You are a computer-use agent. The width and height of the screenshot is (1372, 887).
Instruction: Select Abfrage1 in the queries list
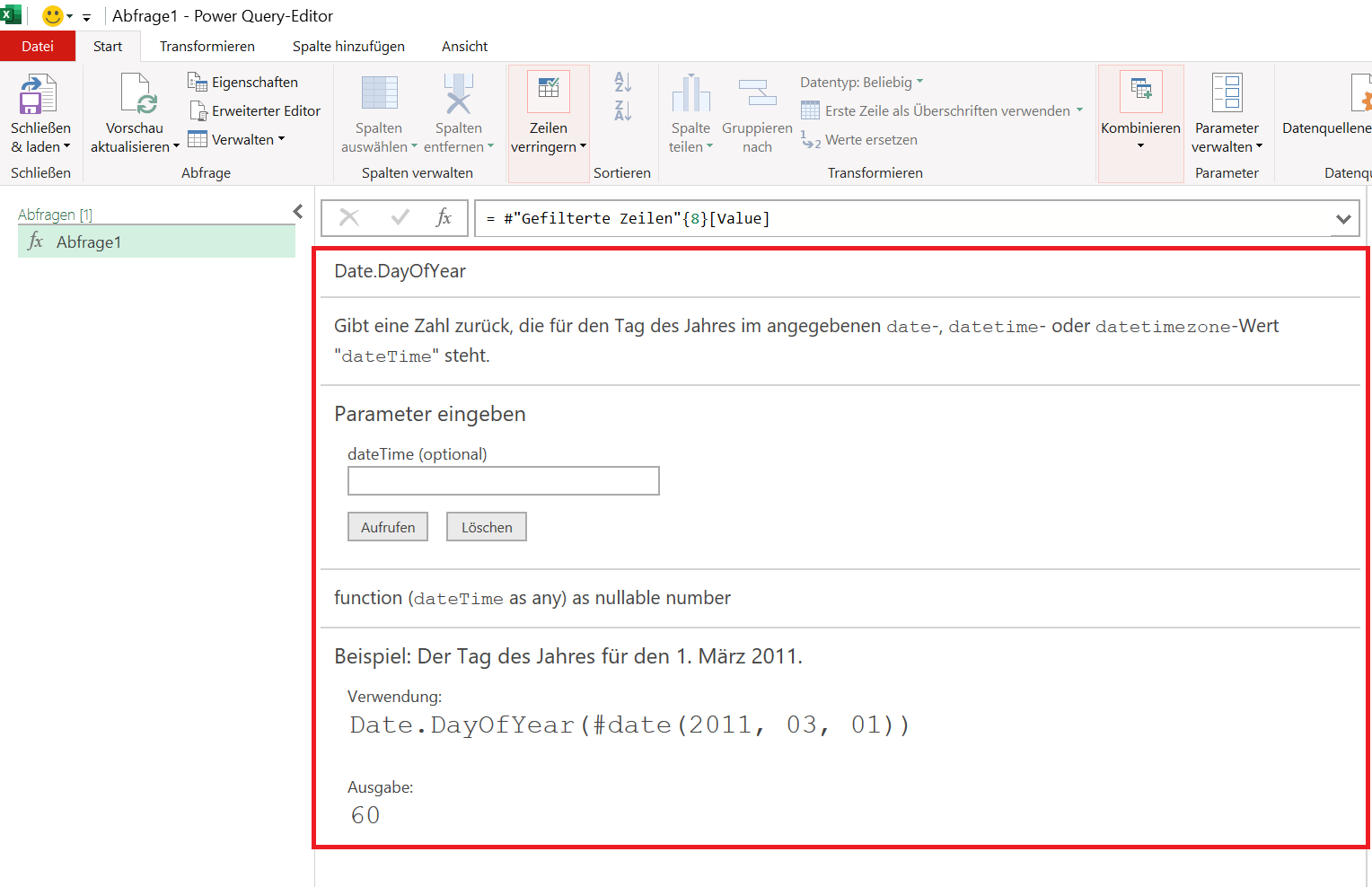tap(88, 242)
